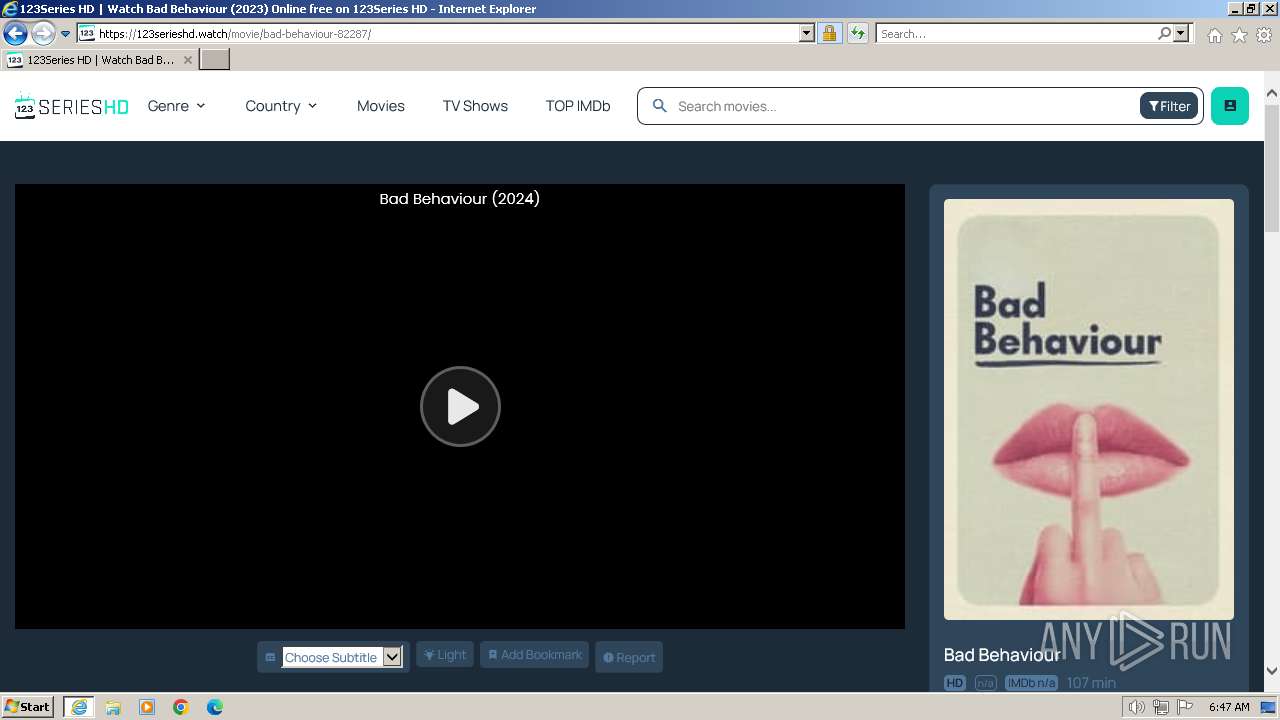Open the recent pages dropdown arrow
This screenshot has width=1280, height=720.
65,34
